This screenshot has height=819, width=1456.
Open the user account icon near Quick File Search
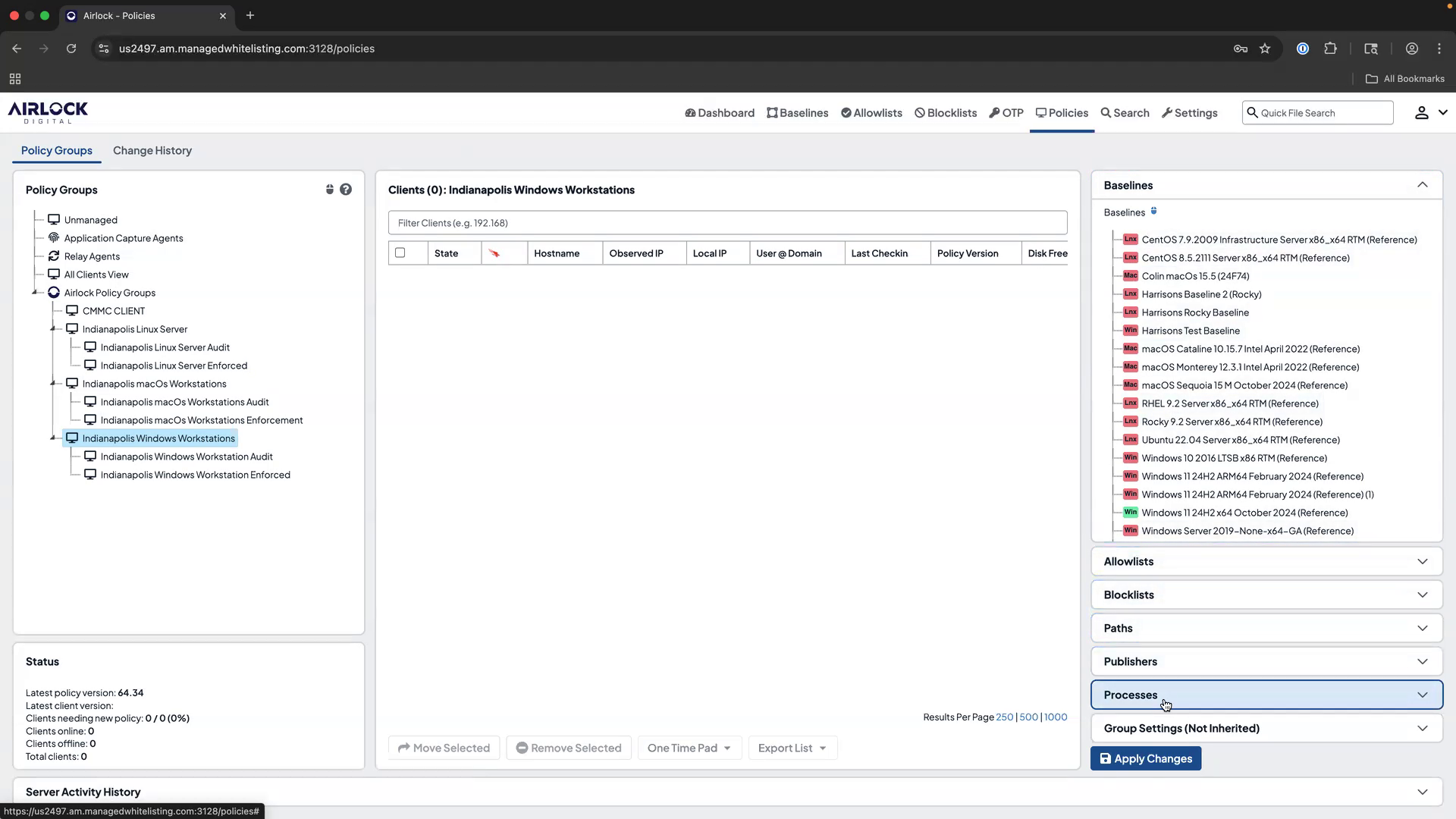[1421, 112]
